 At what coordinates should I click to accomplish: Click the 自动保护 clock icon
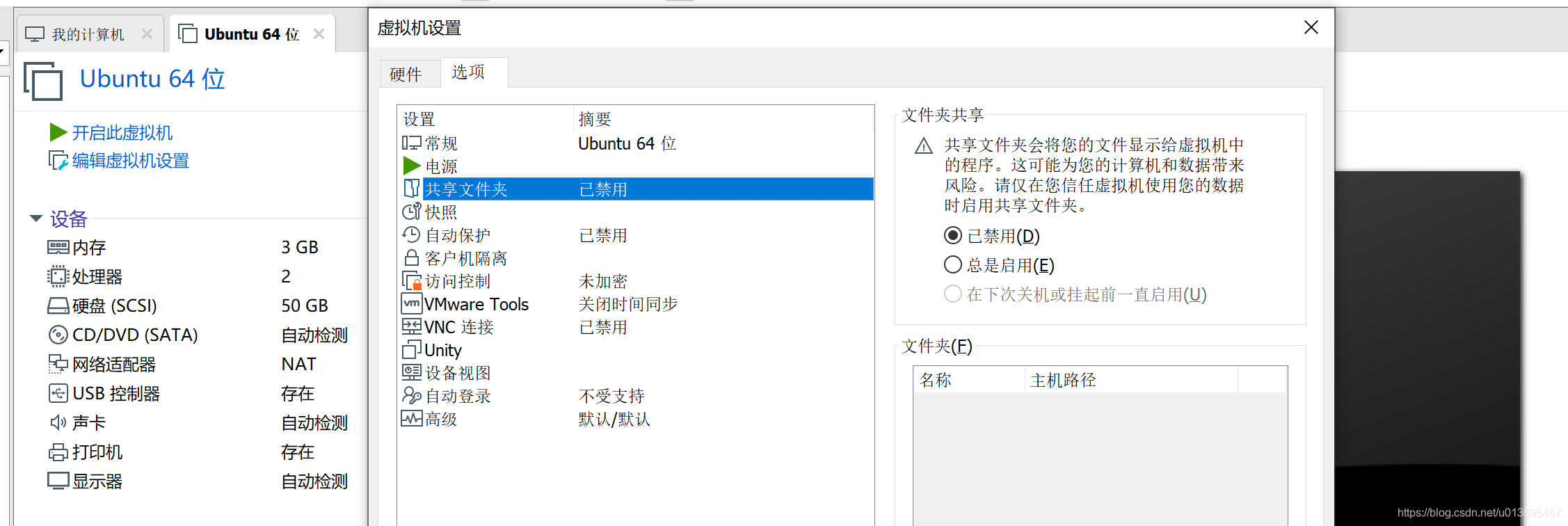coord(412,234)
